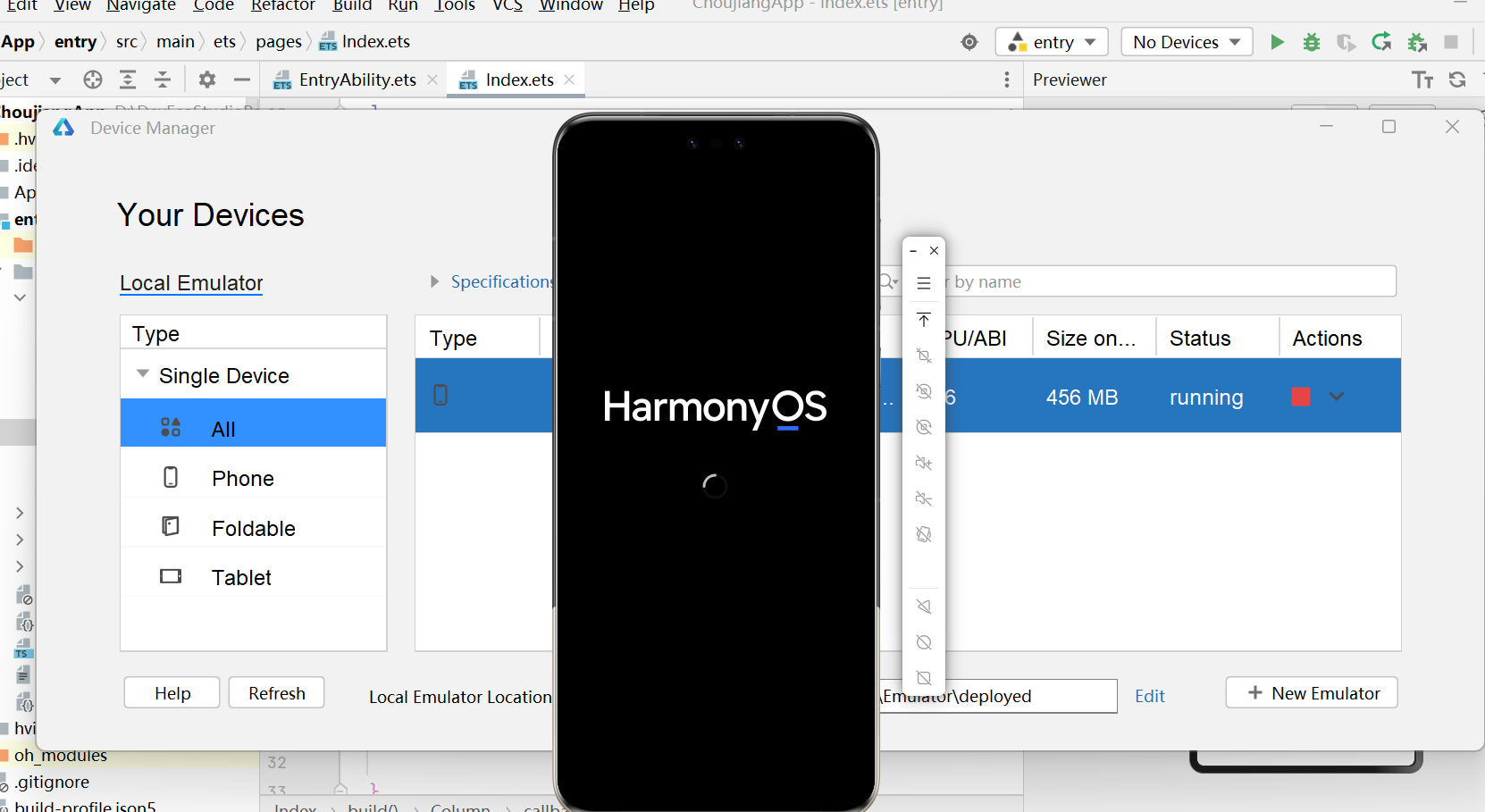
Task: Open the VCS menu
Action: 508,5
